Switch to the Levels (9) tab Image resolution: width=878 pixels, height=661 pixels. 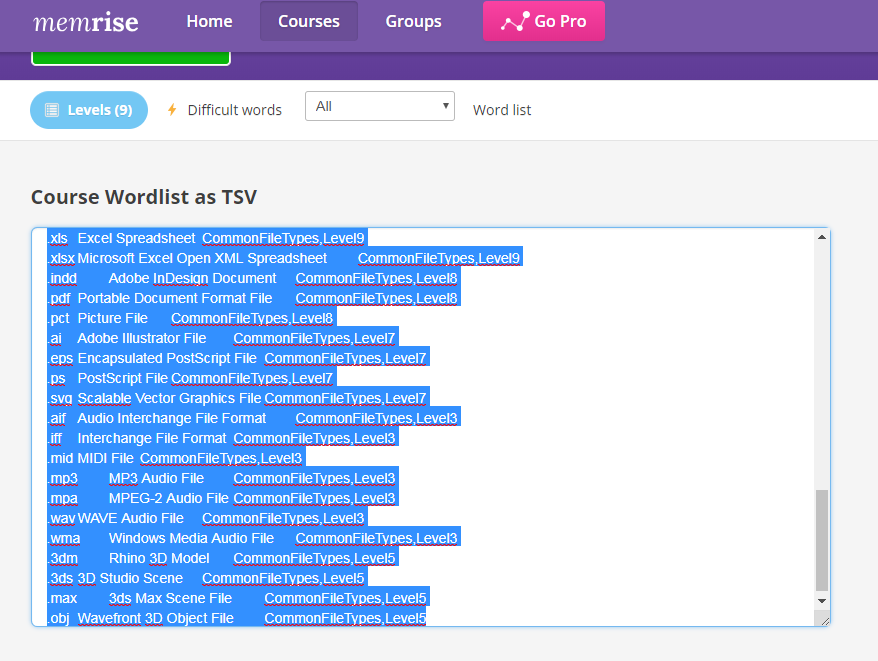(x=89, y=110)
